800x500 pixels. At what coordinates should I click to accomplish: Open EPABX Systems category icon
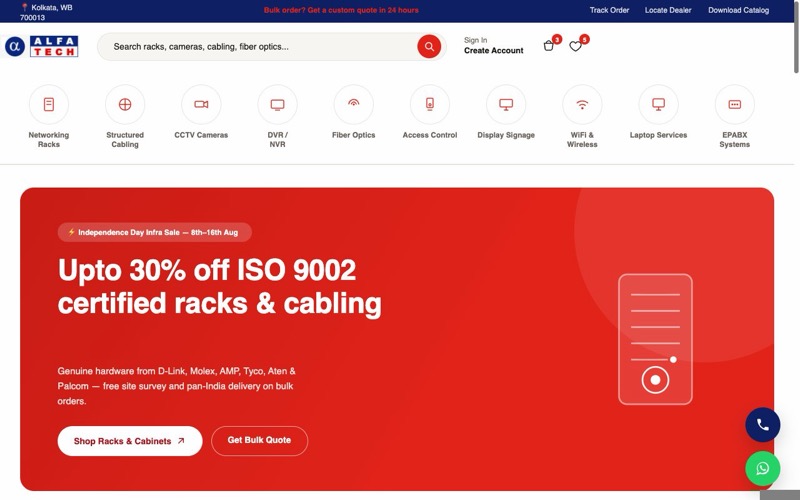[734, 104]
